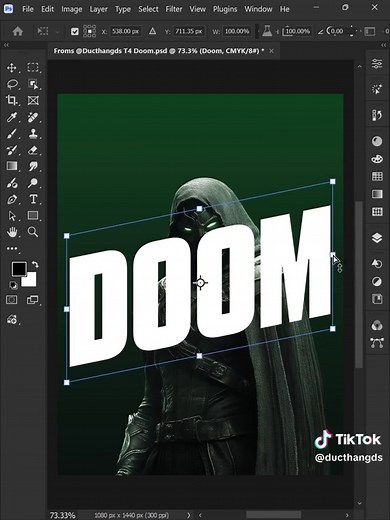Open status bar info chevron menu
The width and height of the screenshot is (390, 520).
tap(189, 515)
